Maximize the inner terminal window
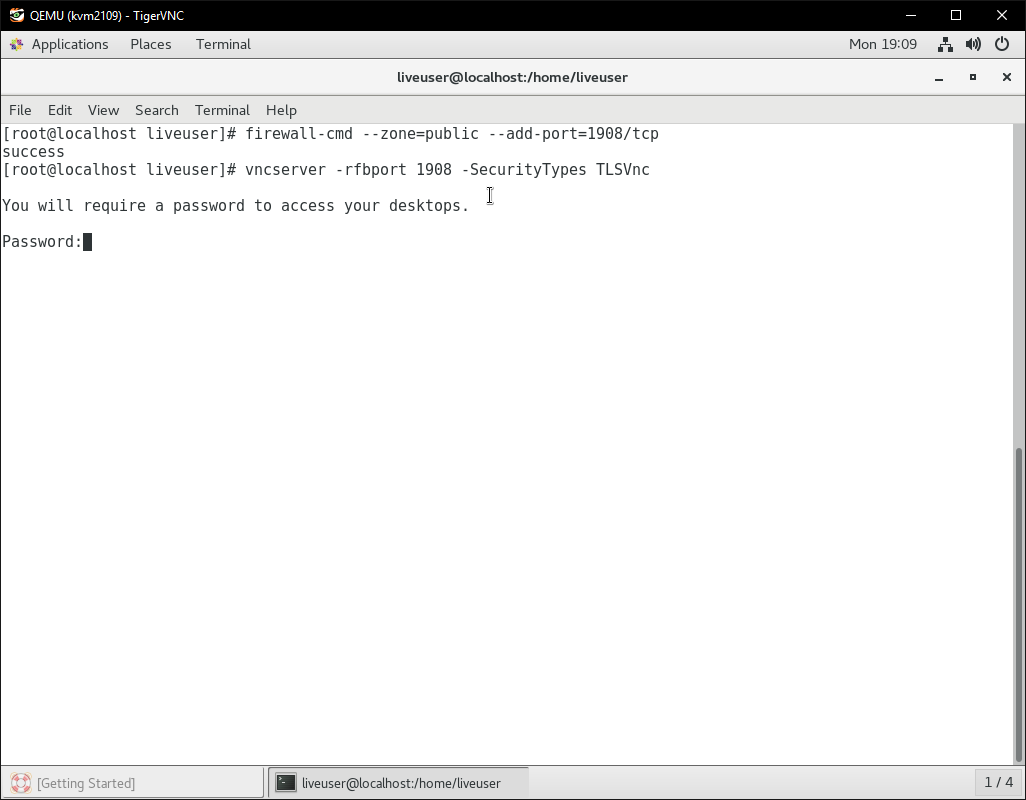 tap(973, 77)
